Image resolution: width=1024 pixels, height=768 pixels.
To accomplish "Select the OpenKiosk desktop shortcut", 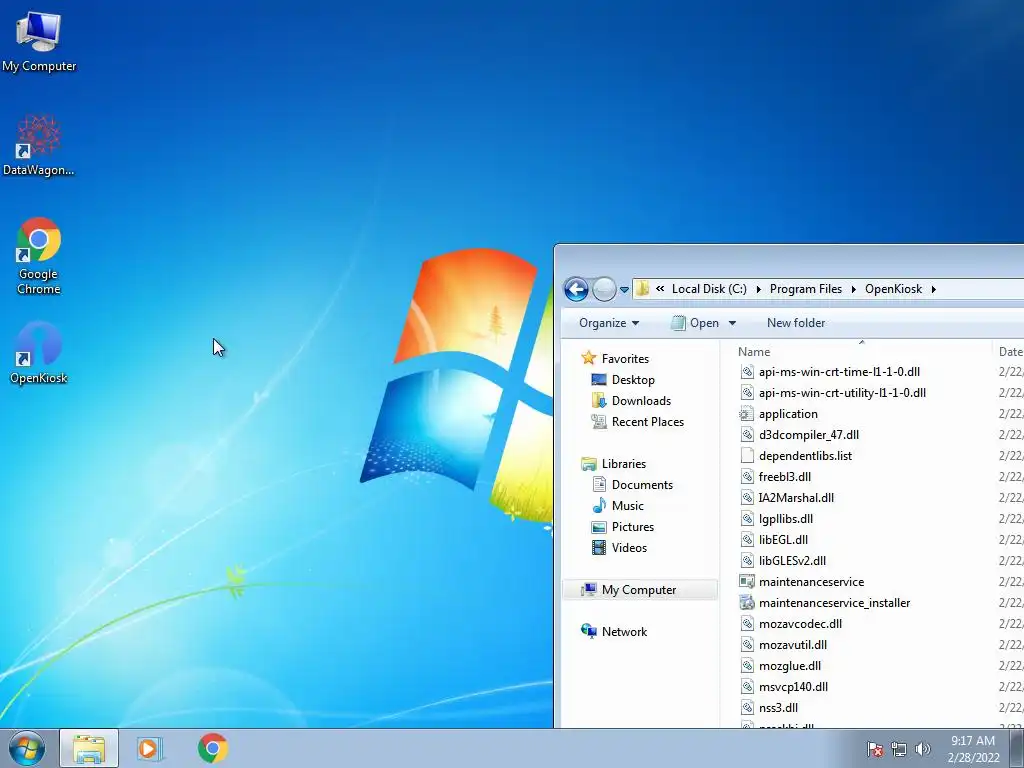I will (x=39, y=353).
